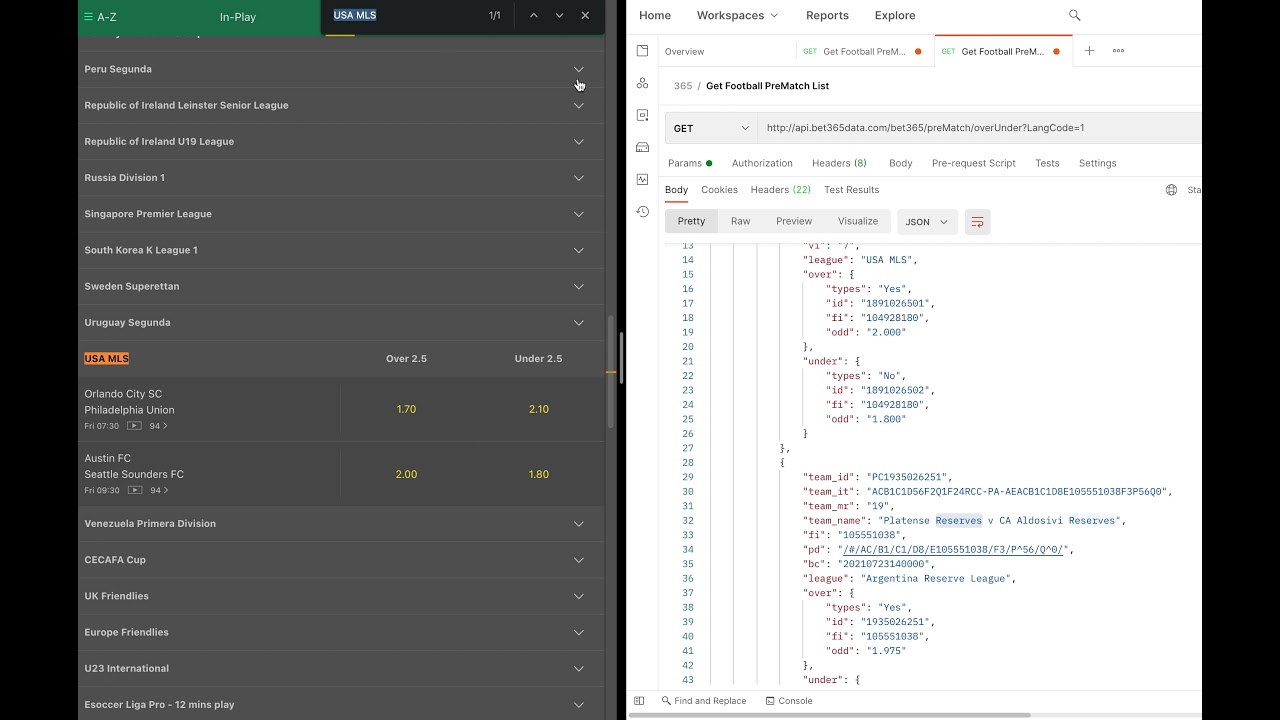Image resolution: width=1280 pixels, height=720 pixels.
Task: Open the tab options ellipsis menu
Action: tap(1118, 51)
